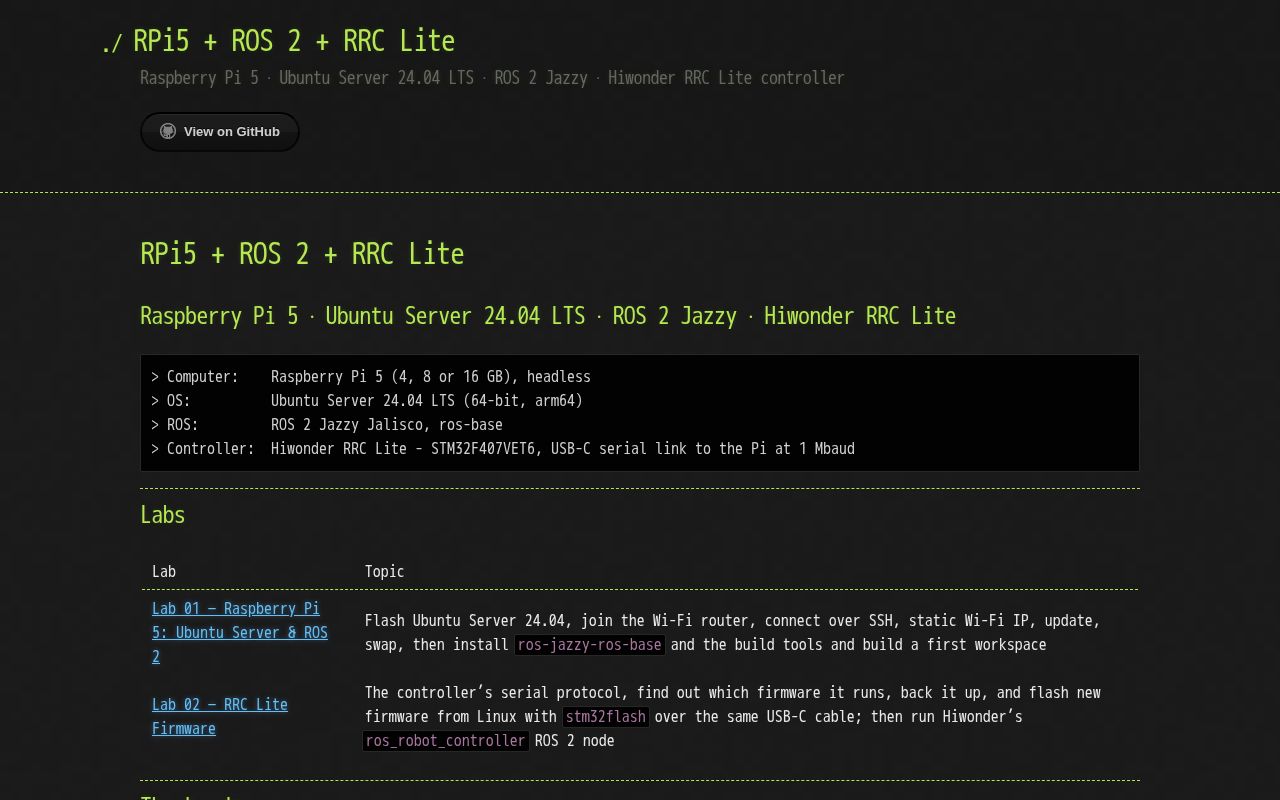Open Lab 02 RRC Lite Firmware link
The image size is (1280, 800).
pos(220,716)
